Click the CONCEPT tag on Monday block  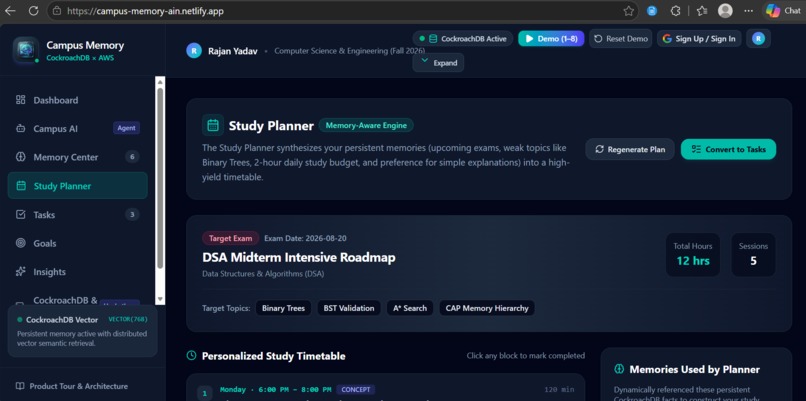pyautogui.click(x=356, y=390)
